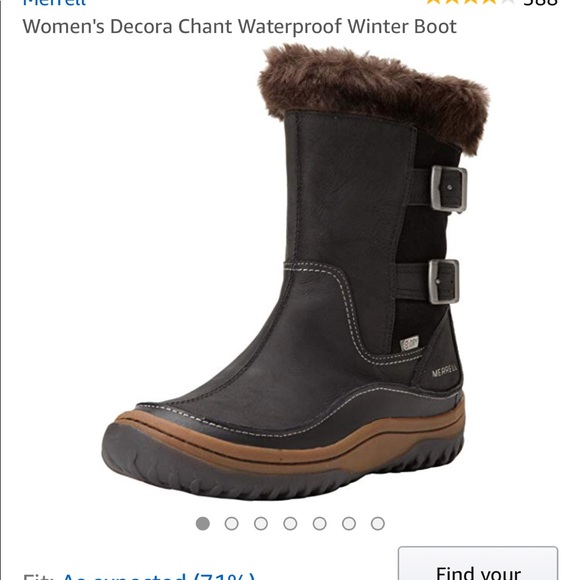Tap the small waterproof tag on boot
The width and height of the screenshot is (580, 580).
click(409, 344)
